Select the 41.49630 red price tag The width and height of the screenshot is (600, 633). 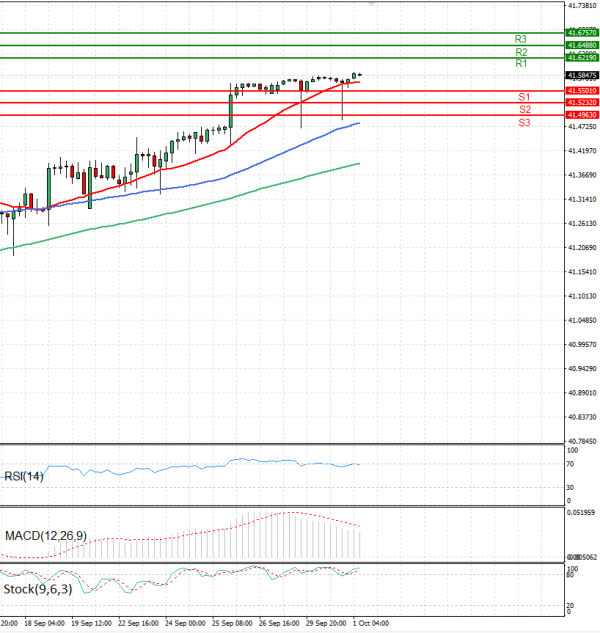click(582, 115)
